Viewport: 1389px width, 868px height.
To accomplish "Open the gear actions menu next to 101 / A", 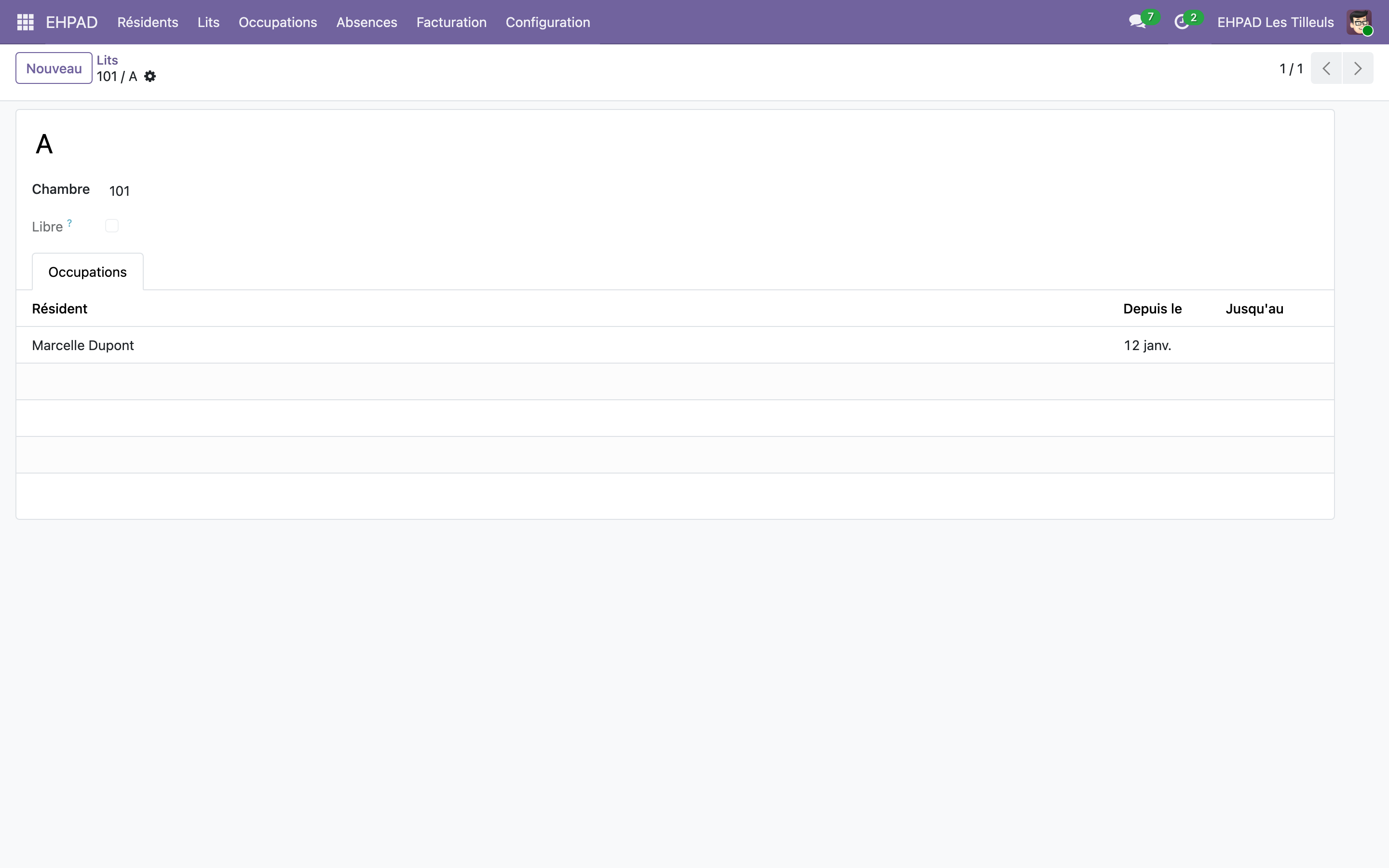I will point(150,76).
